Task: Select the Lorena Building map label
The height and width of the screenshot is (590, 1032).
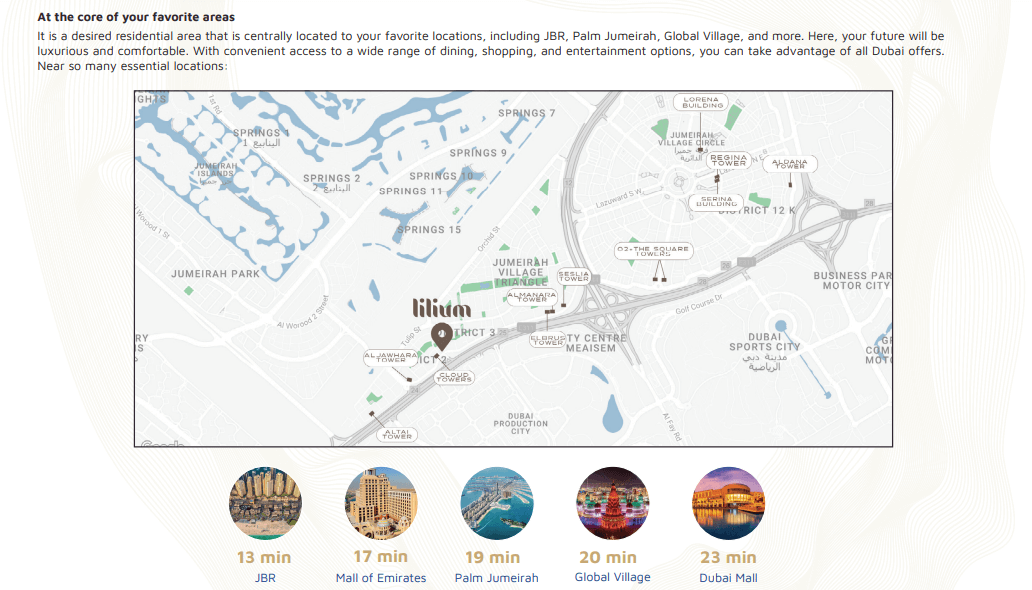Action: pyautogui.click(x=701, y=102)
